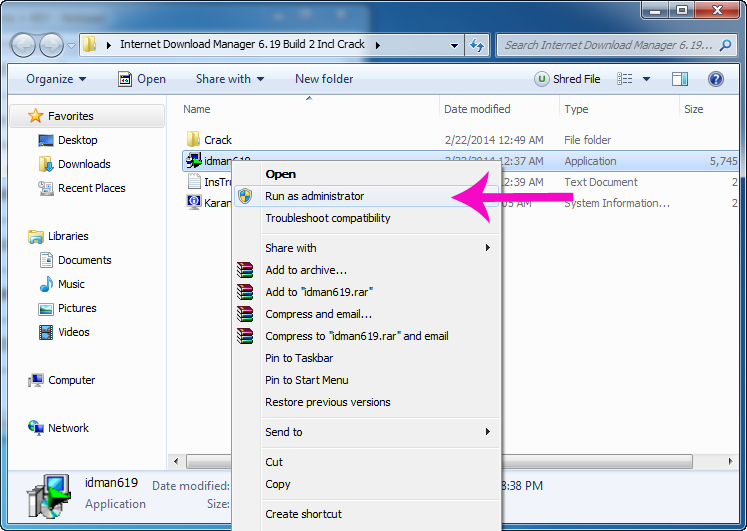Sort by the Date modified column header
747x531 pixels.
coord(477,109)
